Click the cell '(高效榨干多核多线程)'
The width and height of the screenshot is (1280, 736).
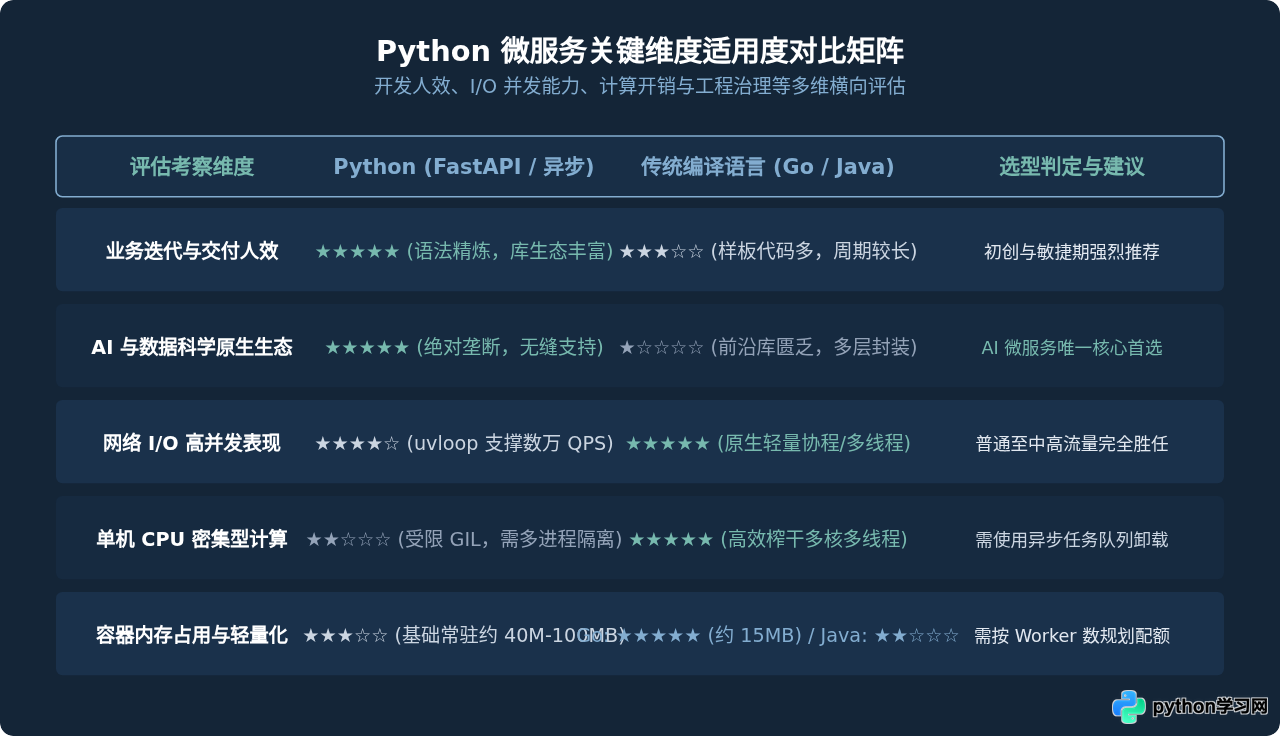click(x=814, y=539)
